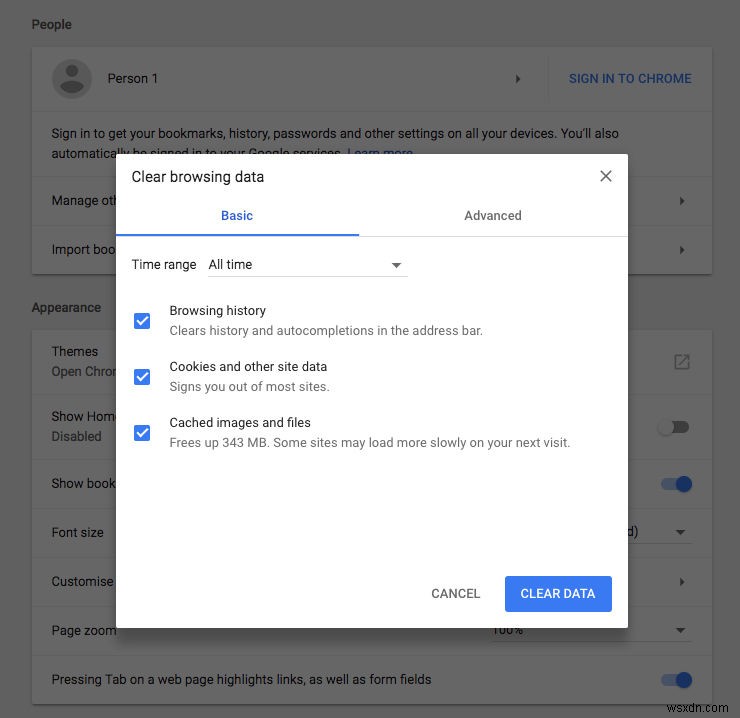This screenshot has width=740, height=718.
Task: Expand the Person 1 arrow
Action: pos(518,79)
